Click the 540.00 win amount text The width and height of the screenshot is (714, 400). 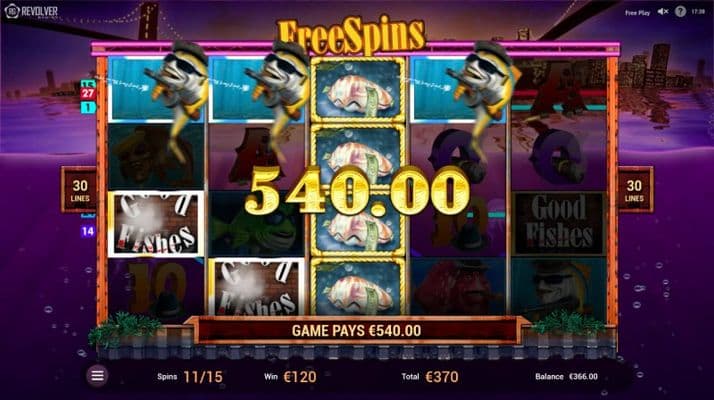click(357, 190)
